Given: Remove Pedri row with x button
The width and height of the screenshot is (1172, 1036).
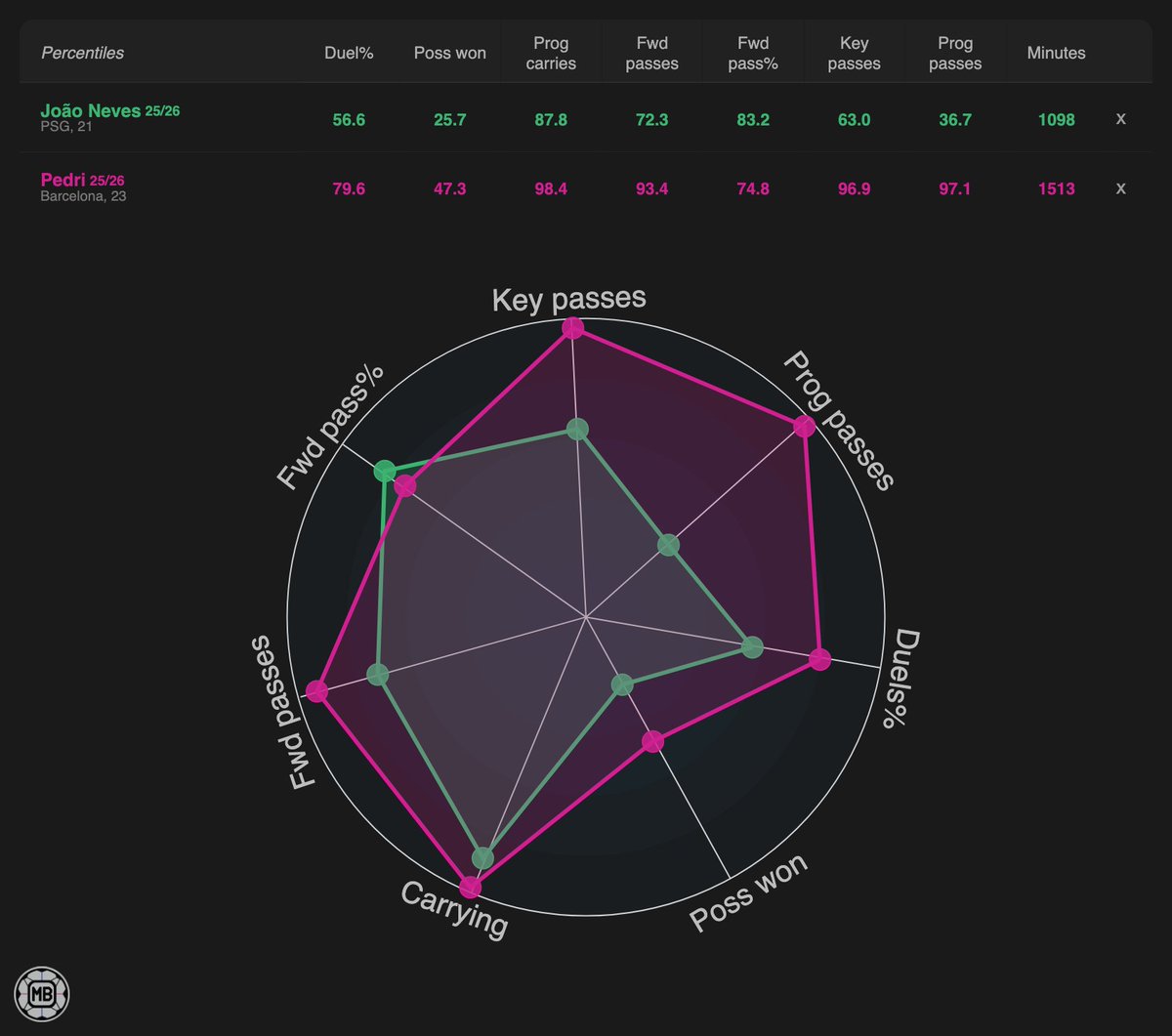Looking at the screenshot, I should pos(1121,187).
